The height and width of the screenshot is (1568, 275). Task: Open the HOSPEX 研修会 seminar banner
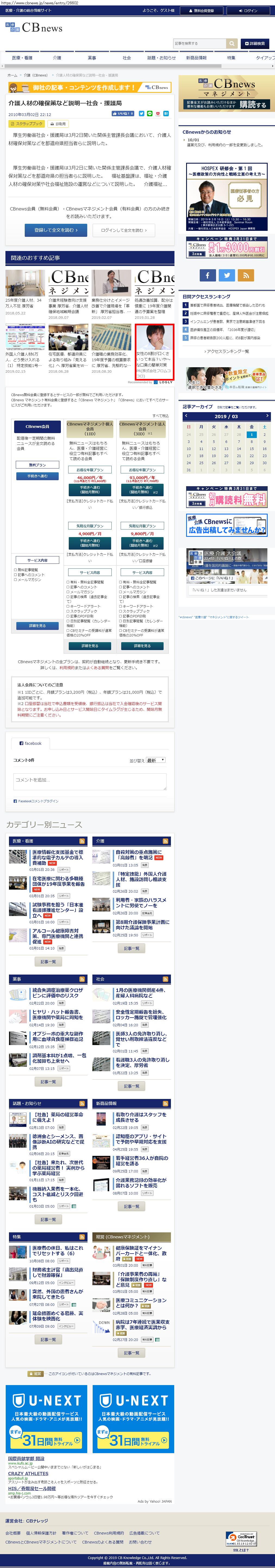[227, 197]
